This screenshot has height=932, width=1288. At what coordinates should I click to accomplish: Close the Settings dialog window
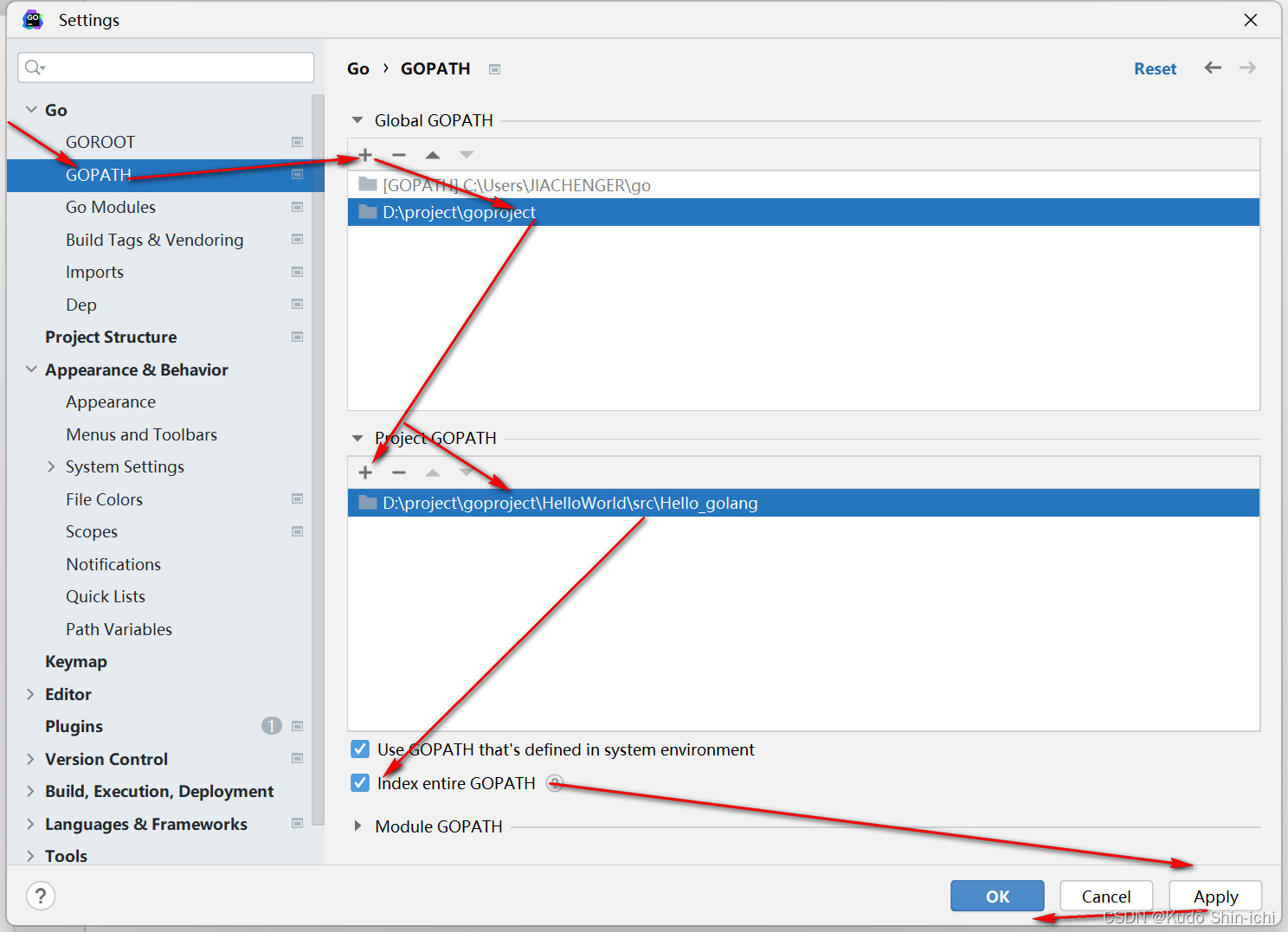point(1251,20)
